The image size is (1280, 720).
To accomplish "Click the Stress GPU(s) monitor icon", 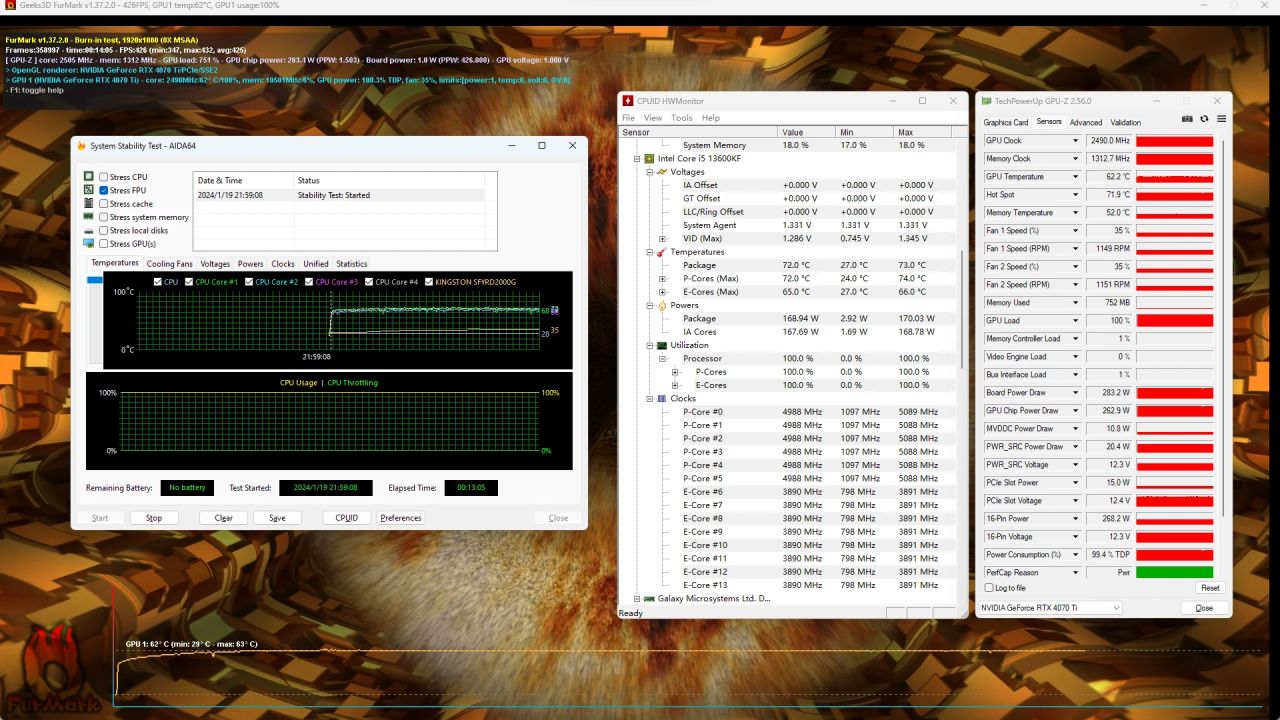I will (x=89, y=243).
